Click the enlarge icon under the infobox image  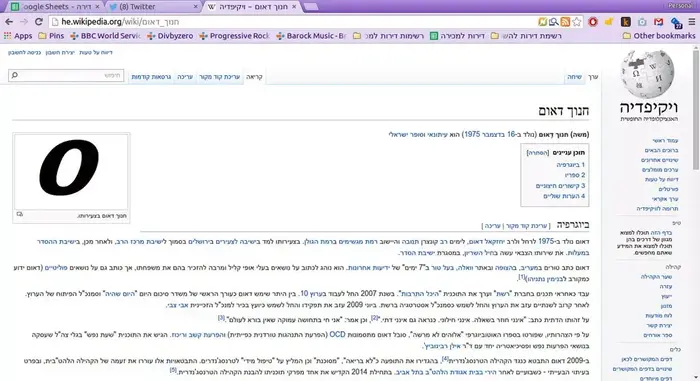pos(20,214)
